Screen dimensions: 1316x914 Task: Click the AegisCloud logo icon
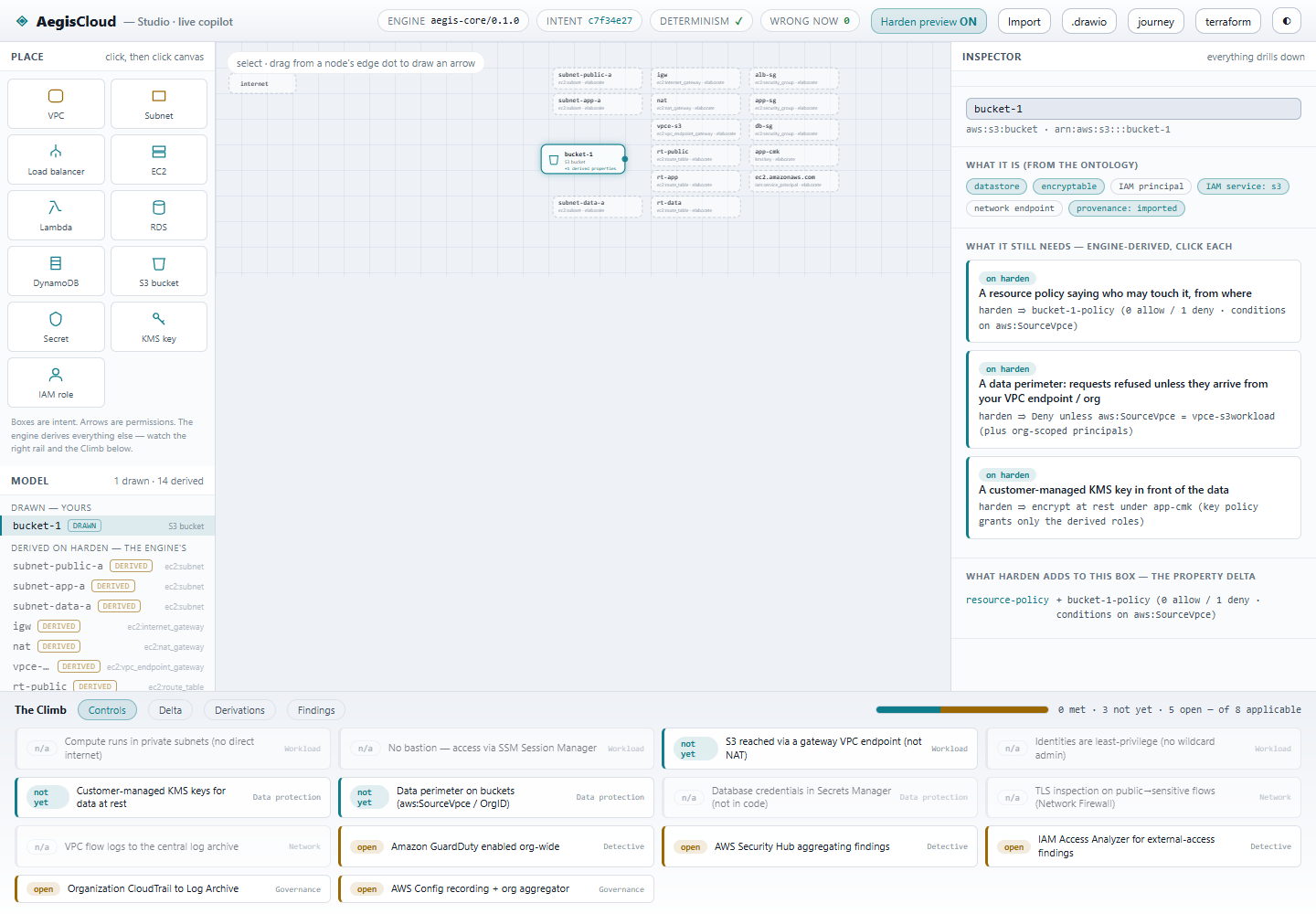coord(22,21)
